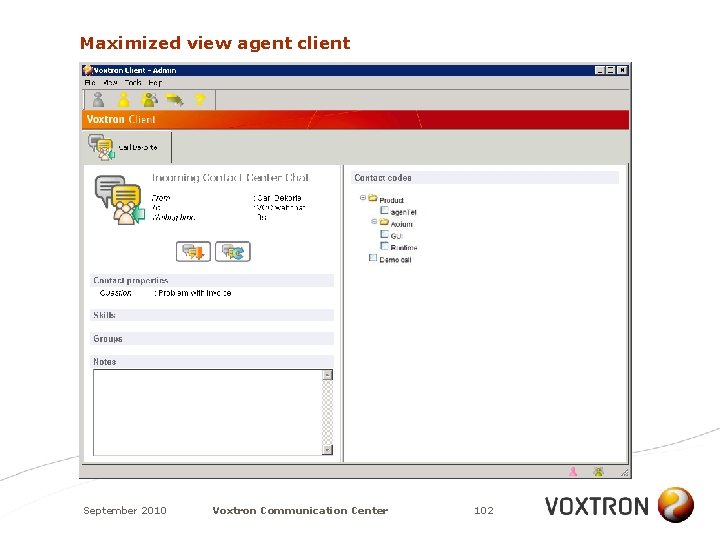The image size is (720, 540).
Task: Click the Contact properties section header
Action: pyautogui.click(x=212, y=281)
